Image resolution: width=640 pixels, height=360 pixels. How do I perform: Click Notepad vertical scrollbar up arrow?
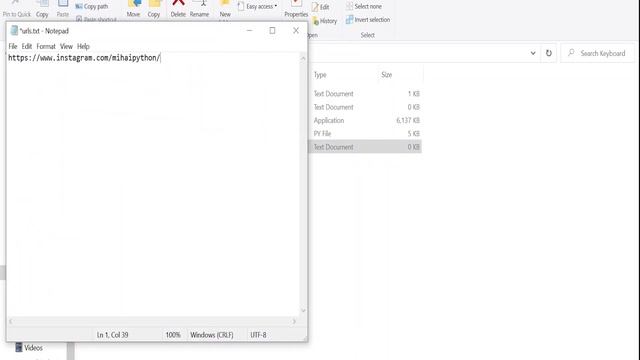[x=303, y=58]
